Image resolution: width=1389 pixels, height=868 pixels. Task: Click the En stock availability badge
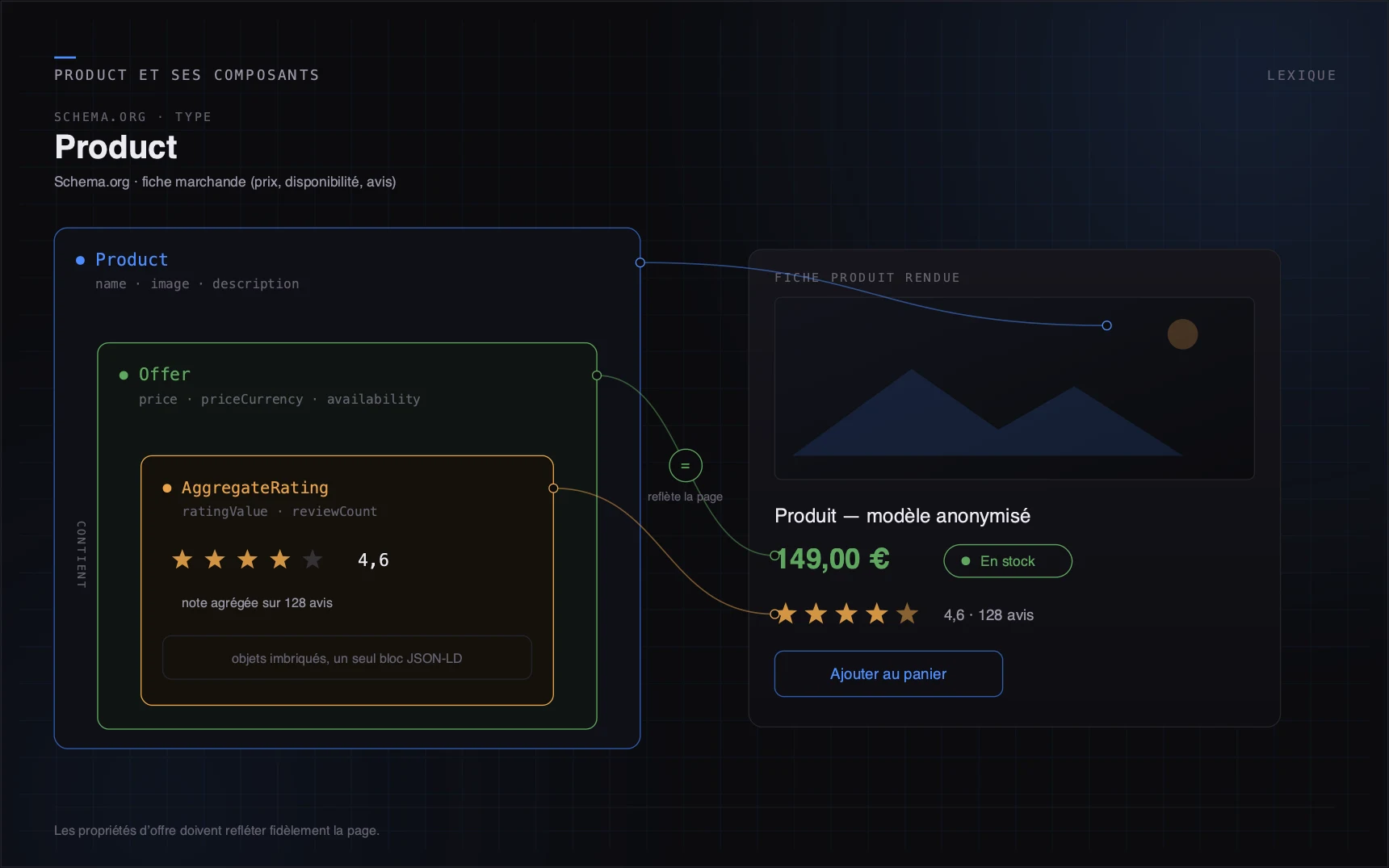(x=1008, y=561)
